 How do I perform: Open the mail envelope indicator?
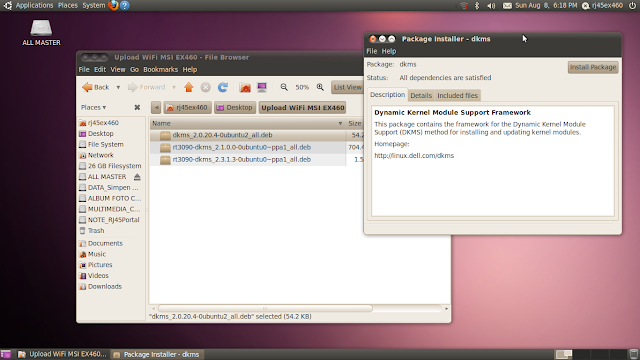pos(507,5)
